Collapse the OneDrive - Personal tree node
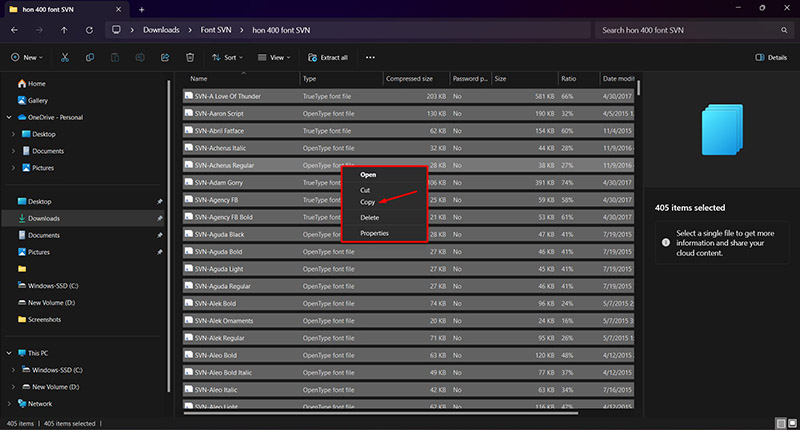The width and height of the screenshot is (800, 430). 9,117
